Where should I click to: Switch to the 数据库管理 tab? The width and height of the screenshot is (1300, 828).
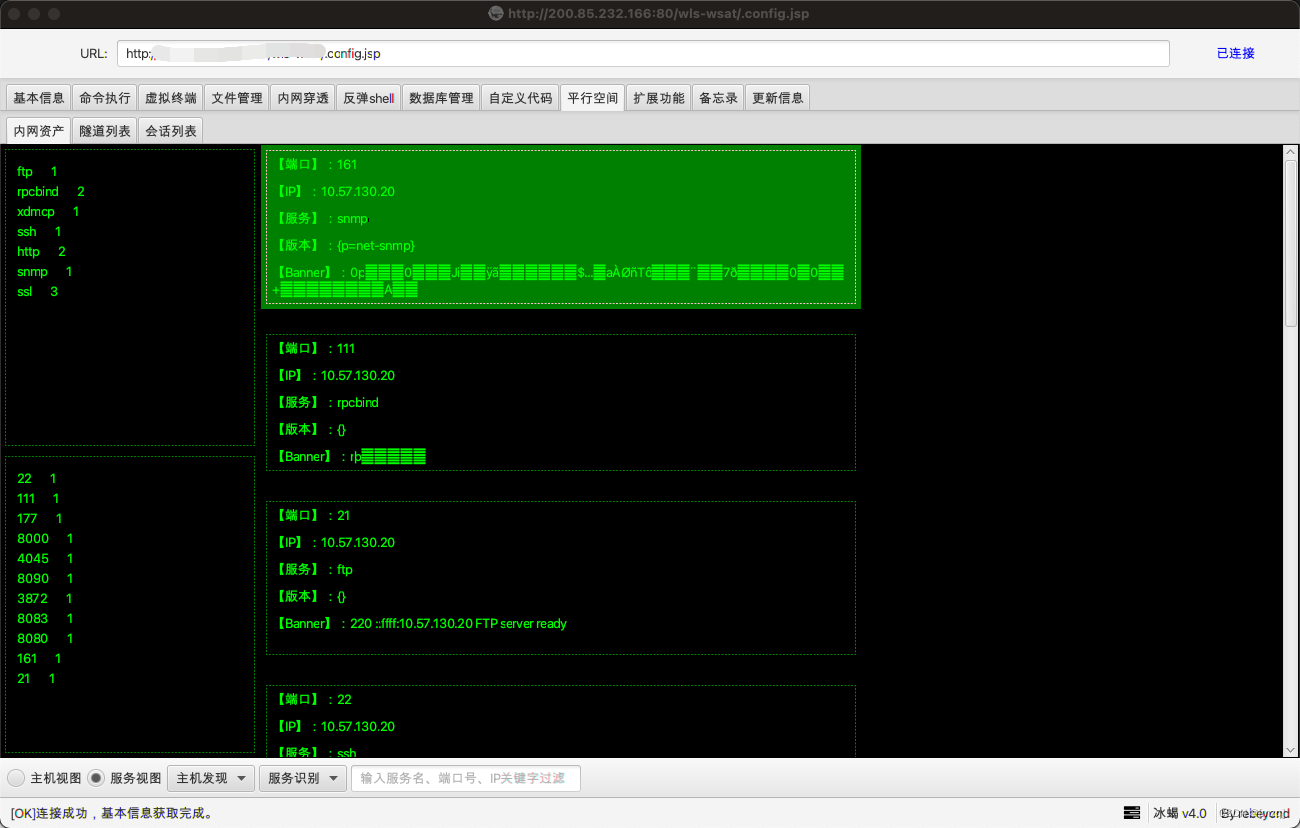(x=440, y=97)
